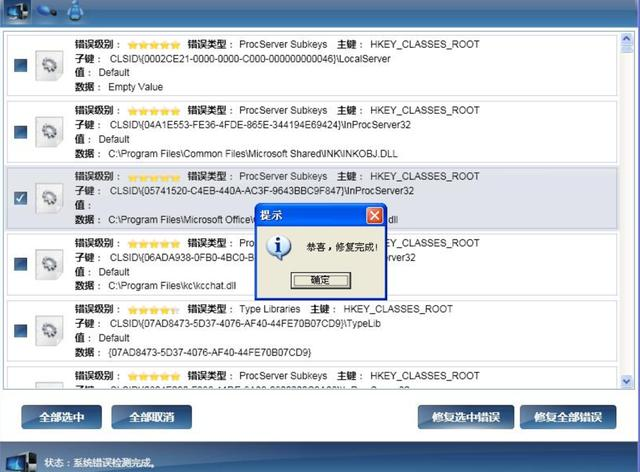
Task: Click the blue person figure icon in toolbar
Action: pos(75,10)
